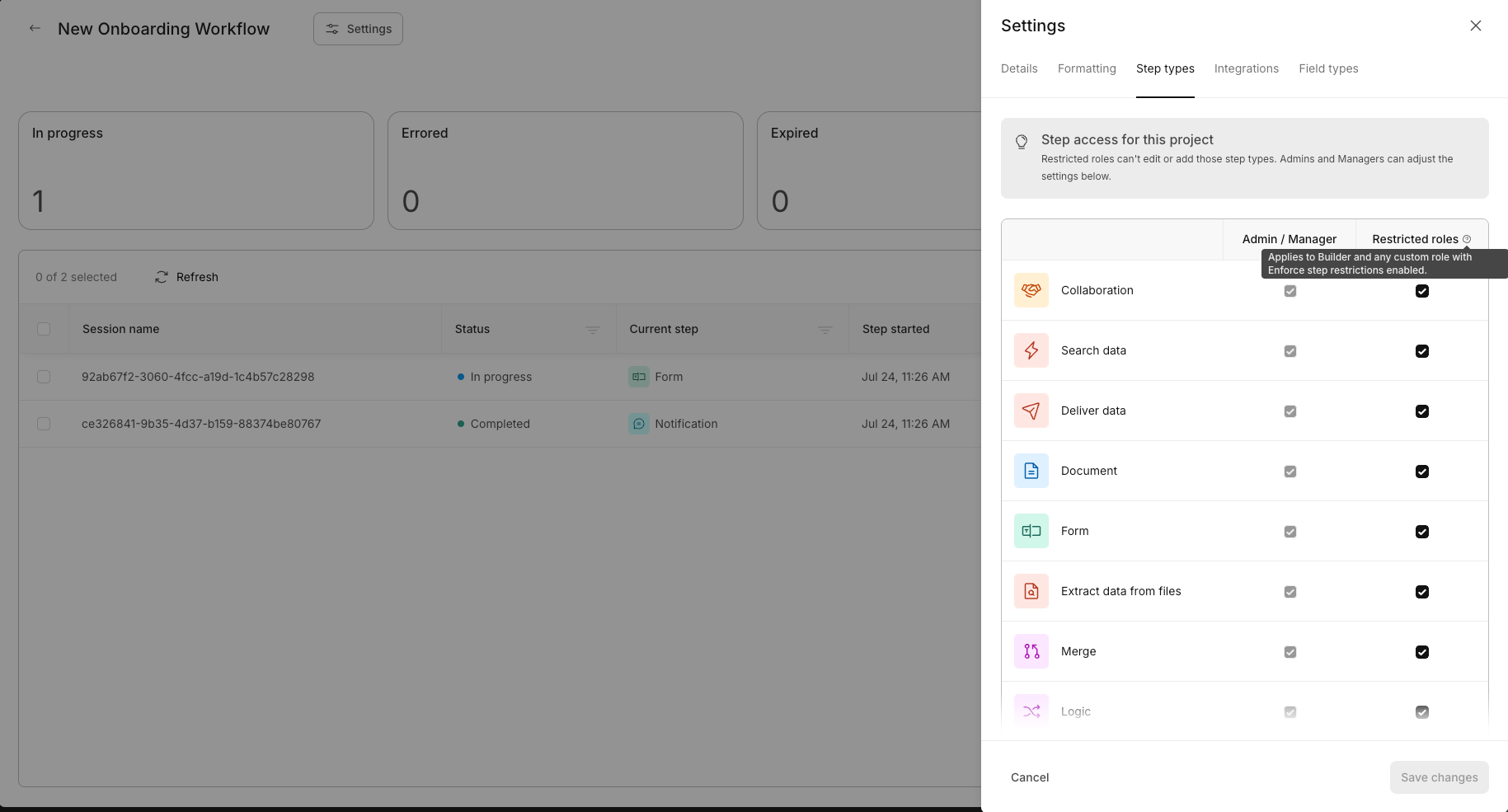
Task: Click the Logic shuffle icon
Action: coord(1031,711)
